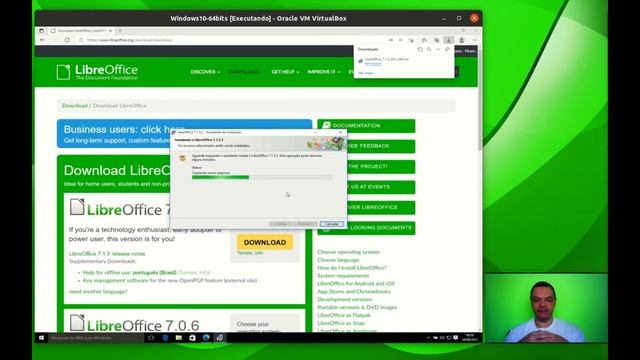The height and width of the screenshot is (360, 640).
Task: Click Choose operating system link
Action: [349, 252]
